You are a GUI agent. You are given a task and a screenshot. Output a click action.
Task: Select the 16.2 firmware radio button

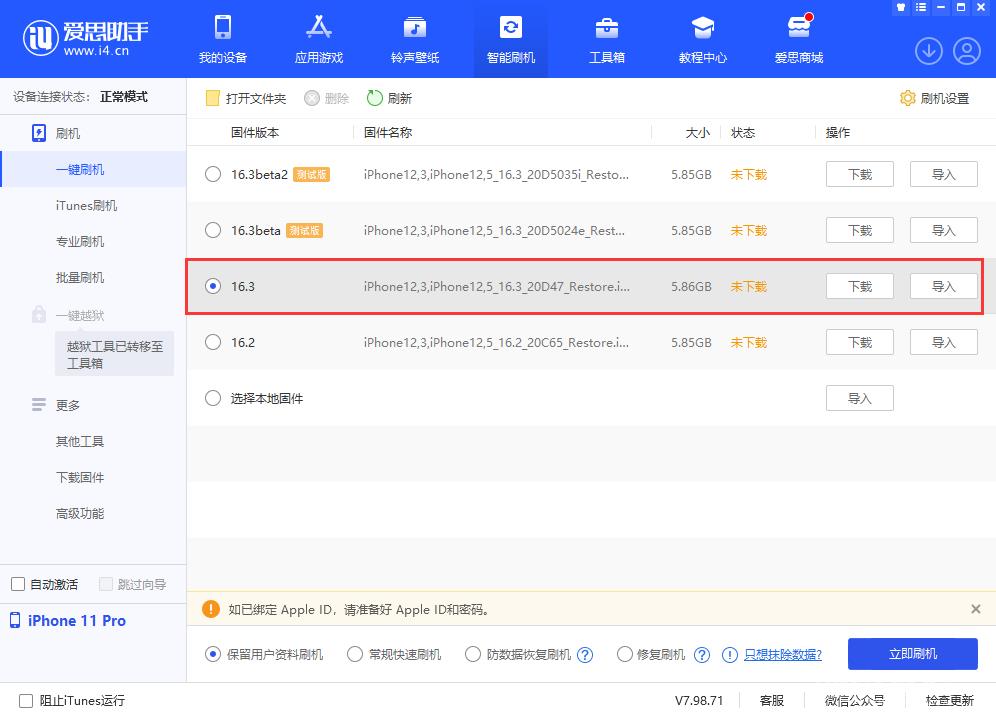pos(212,342)
